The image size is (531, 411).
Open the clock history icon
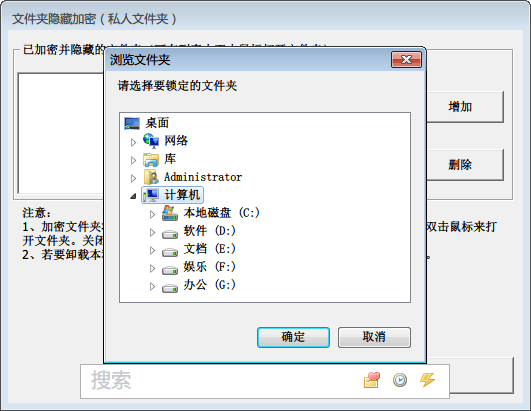coord(400,380)
